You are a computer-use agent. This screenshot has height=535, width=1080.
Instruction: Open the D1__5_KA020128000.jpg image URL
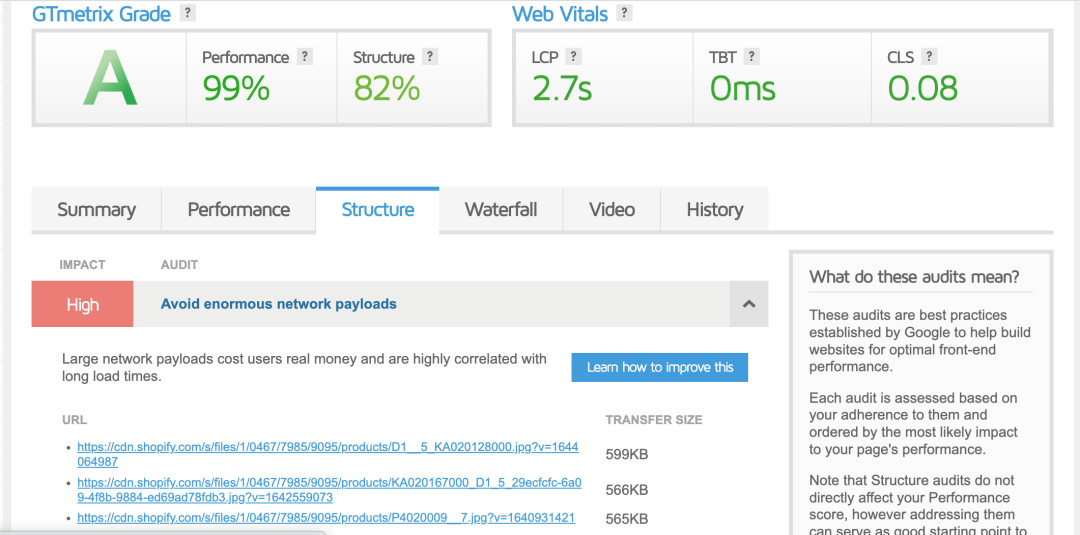[328, 454]
